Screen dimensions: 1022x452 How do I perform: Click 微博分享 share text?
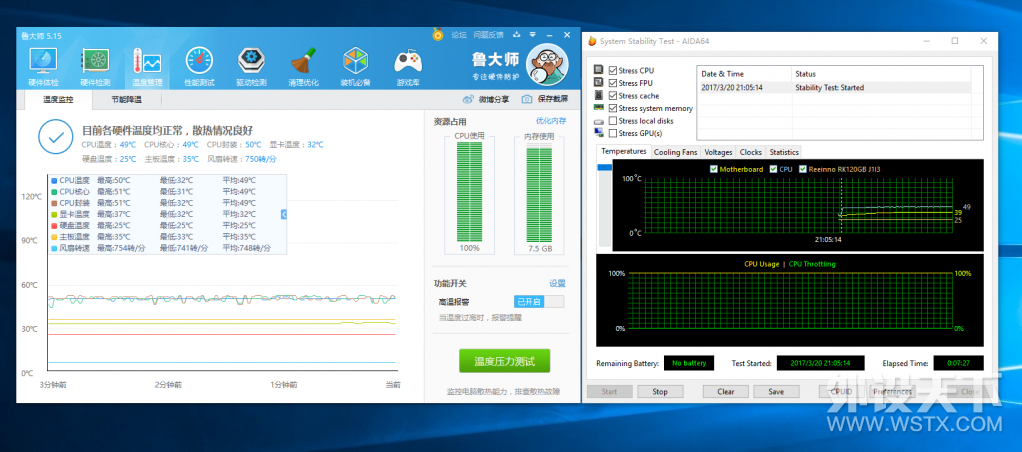(x=494, y=99)
